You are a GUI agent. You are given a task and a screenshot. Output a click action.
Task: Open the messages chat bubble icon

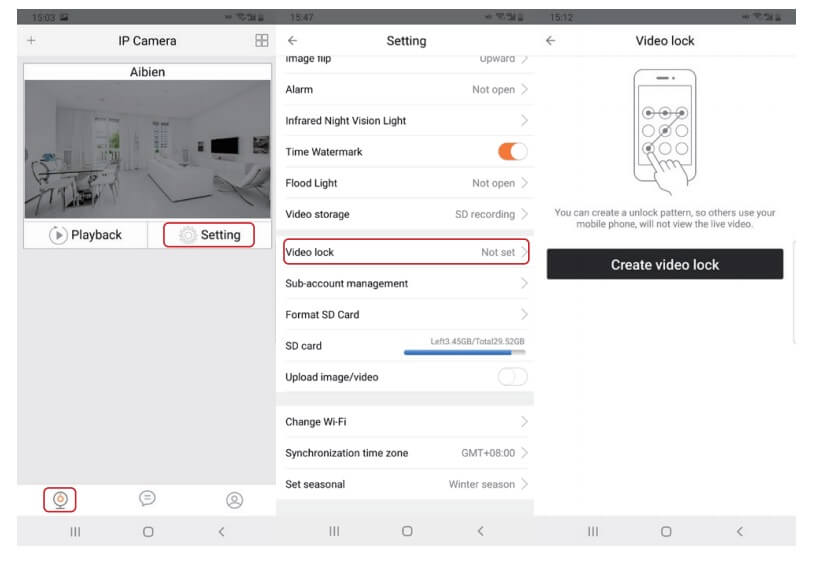pos(147,499)
